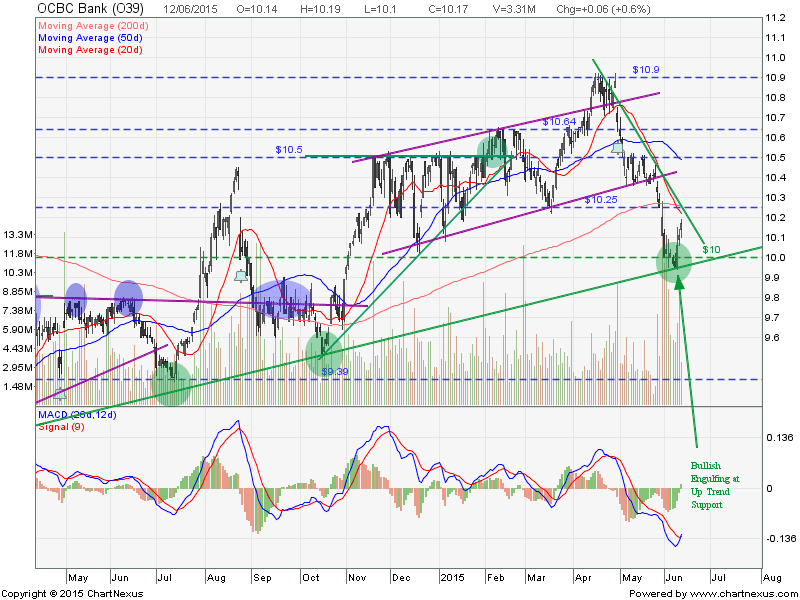Click the 9.6 y-axis price tick
This screenshot has width=800, height=600.
pyautogui.click(x=772, y=337)
